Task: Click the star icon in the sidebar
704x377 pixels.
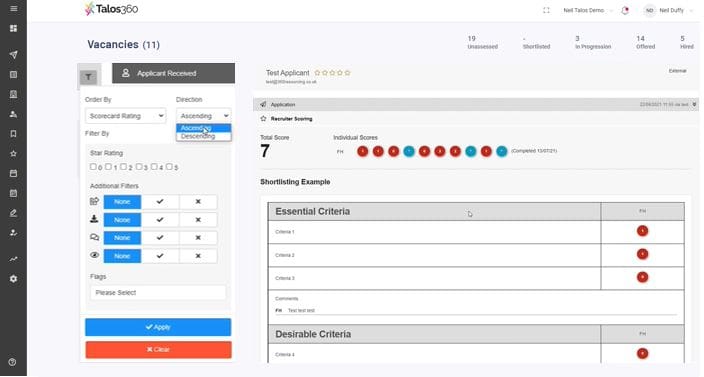Action: (13, 153)
